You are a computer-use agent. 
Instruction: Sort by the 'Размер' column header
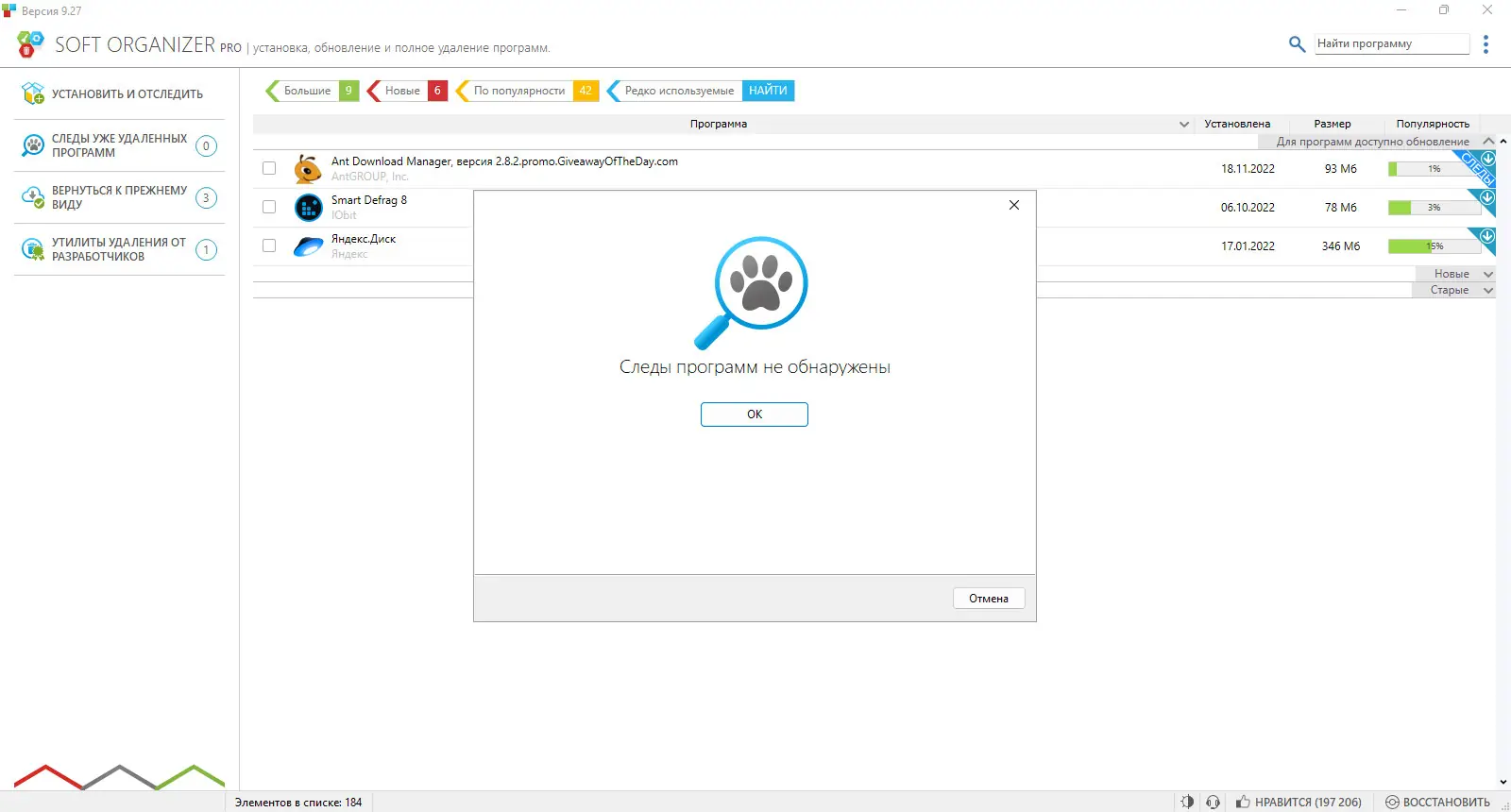point(1333,124)
